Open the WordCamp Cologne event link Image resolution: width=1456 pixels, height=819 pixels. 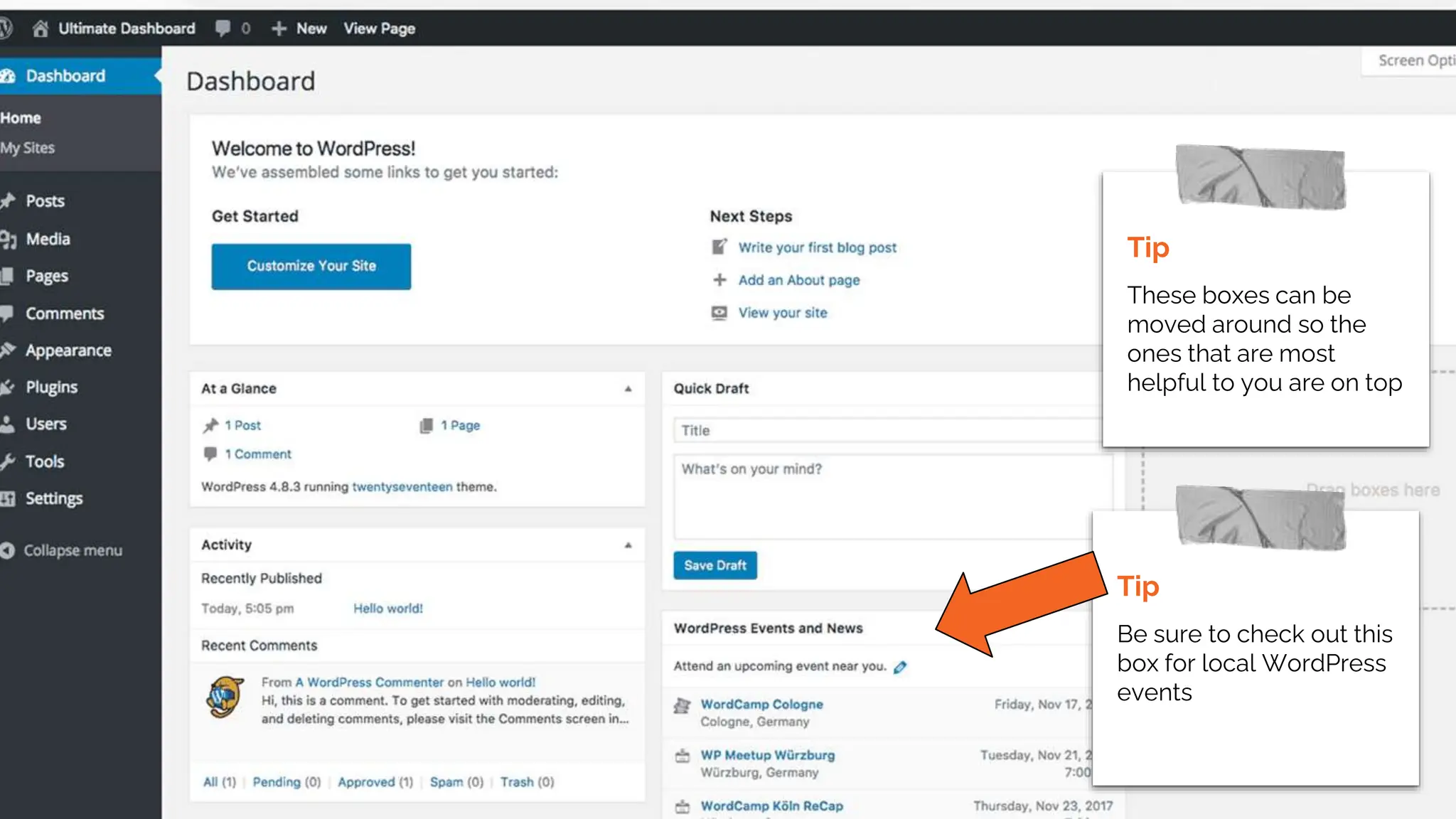click(x=761, y=705)
